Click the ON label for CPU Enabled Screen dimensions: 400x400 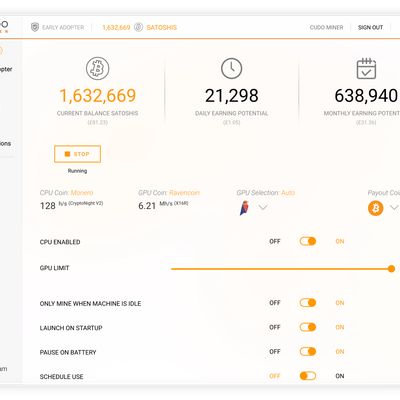[x=340, y=241]
